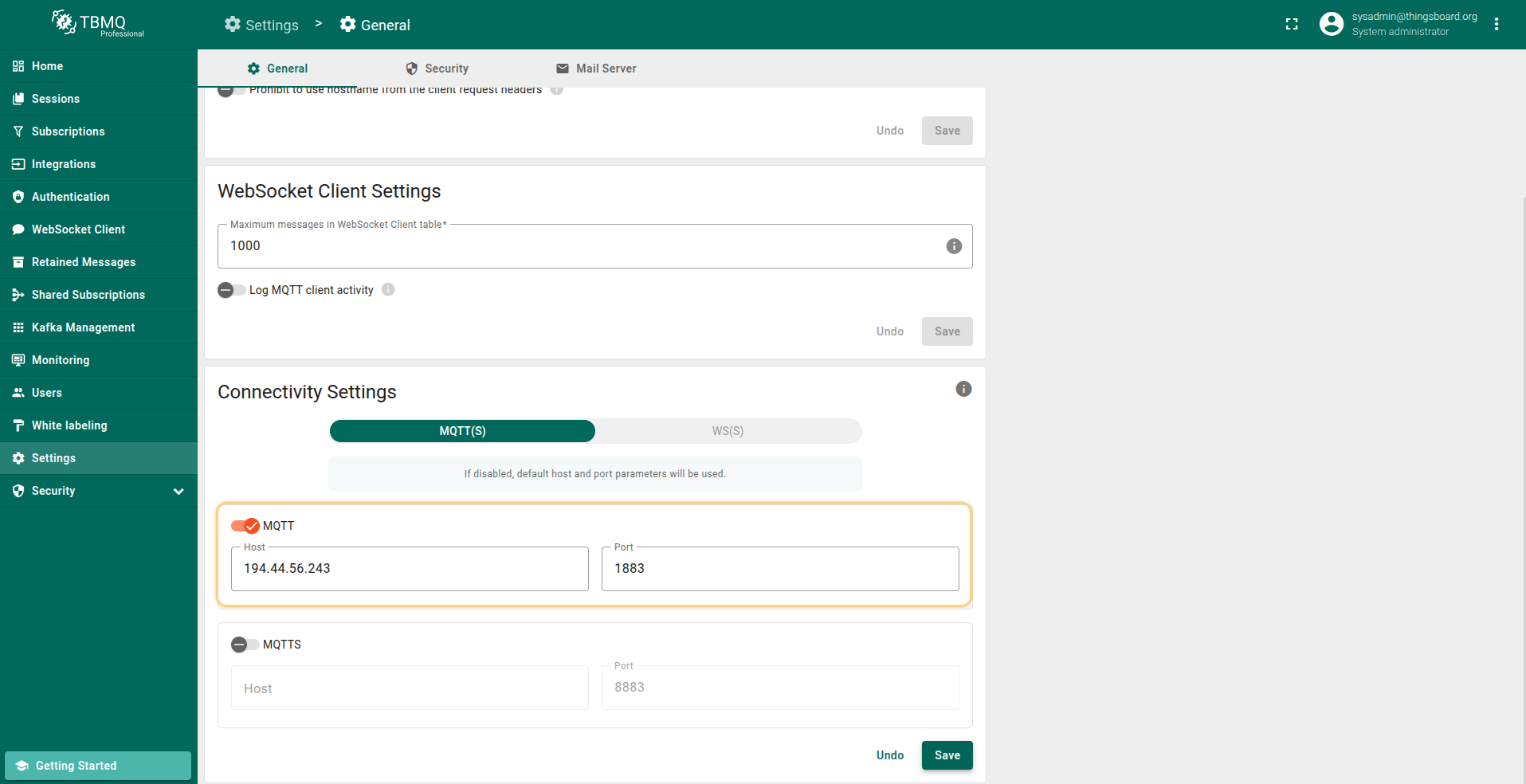This screenshot has width=1526, height=784.
Task: Click info icon beside Log MQTT client activity
Action: tap(388, 290)
